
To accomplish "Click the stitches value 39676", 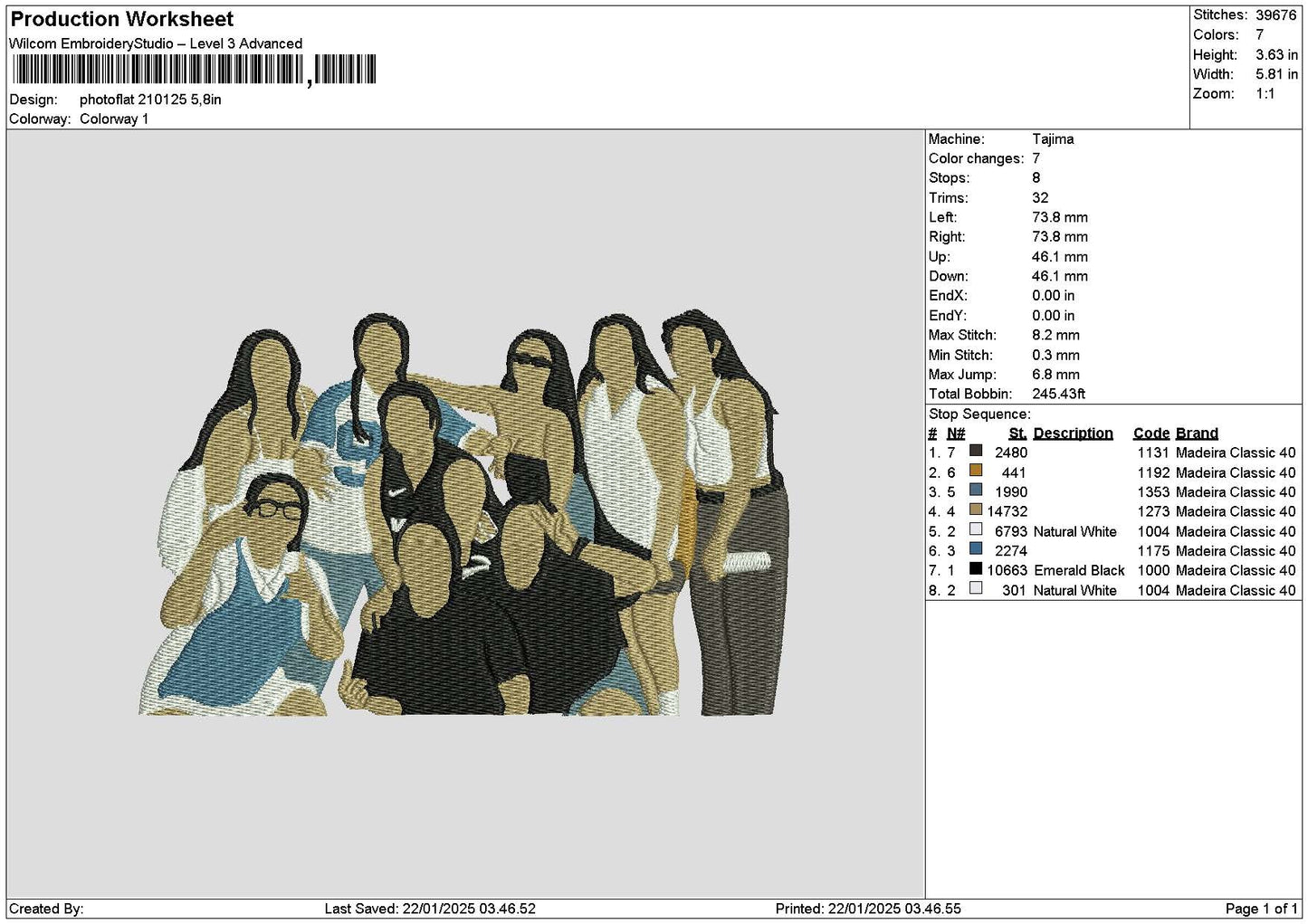I will tap(1276, 15).
